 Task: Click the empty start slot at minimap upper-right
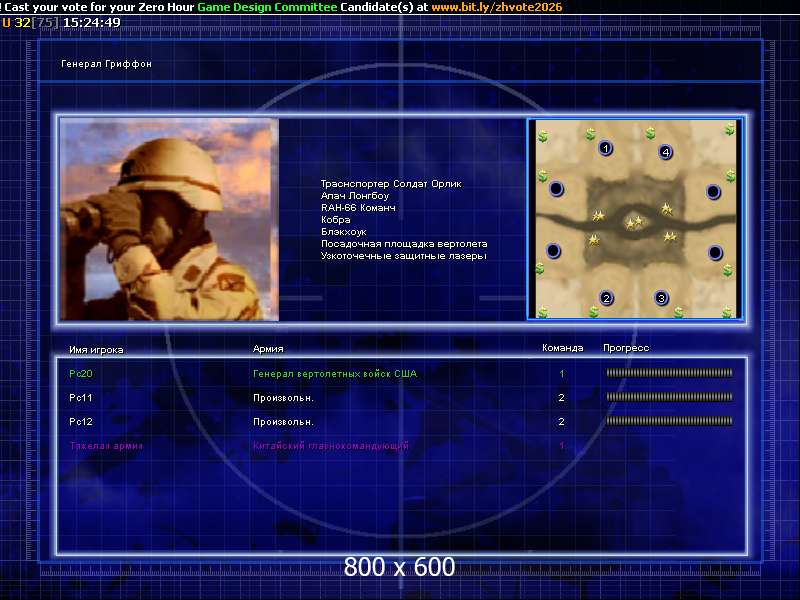713,191
